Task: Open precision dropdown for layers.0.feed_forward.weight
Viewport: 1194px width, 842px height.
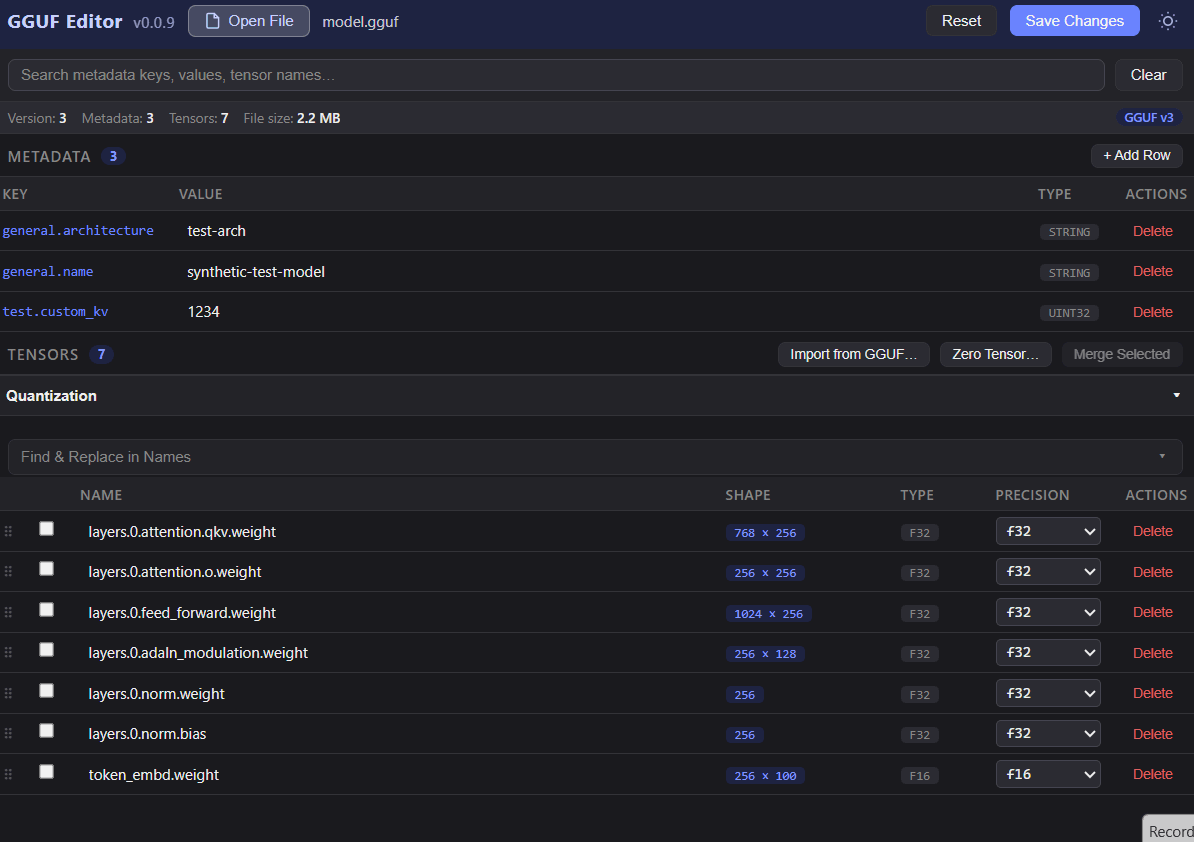Action: tap(1048, 612)
